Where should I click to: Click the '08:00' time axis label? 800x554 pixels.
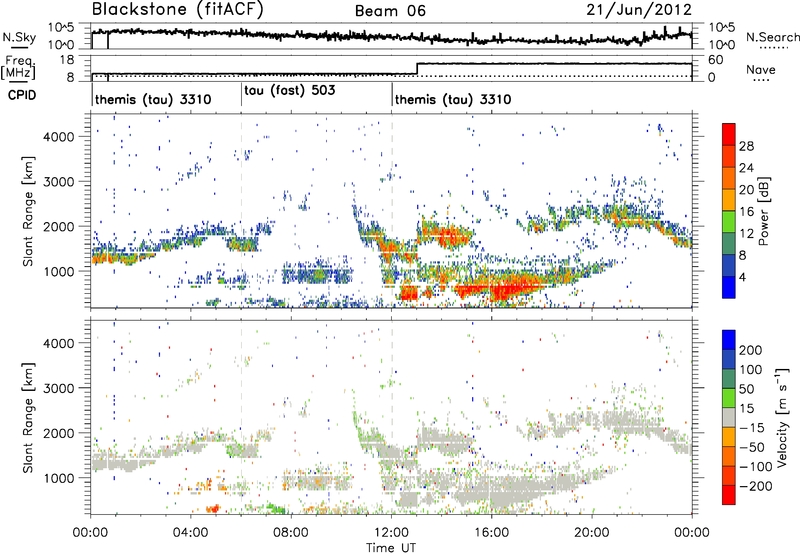[291, 533]
